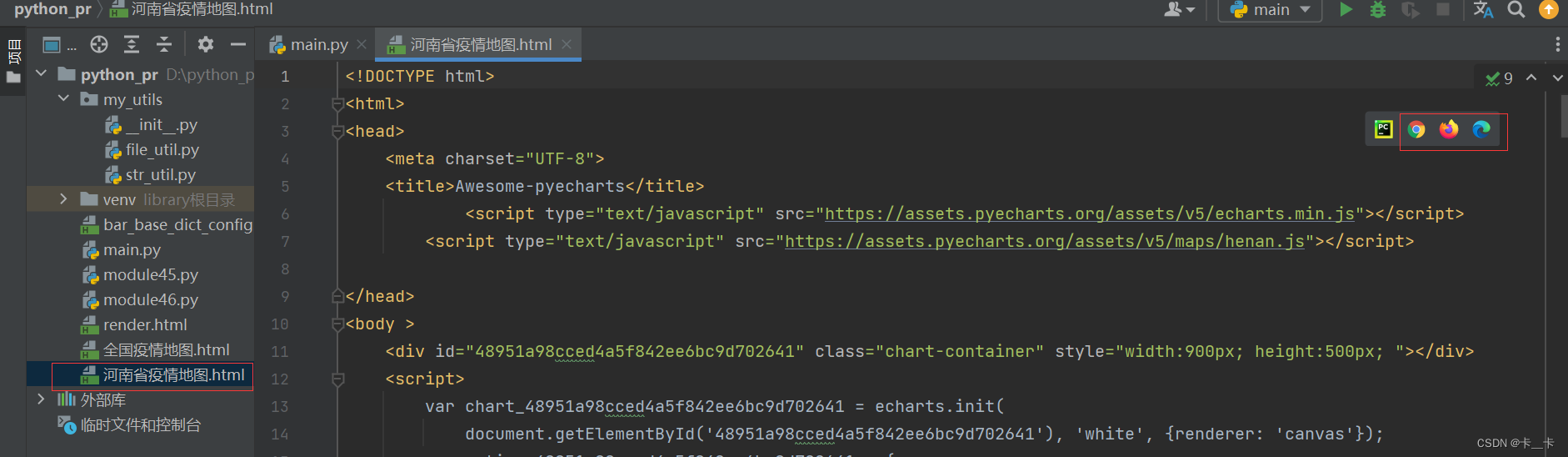
Task: Click the stop process button
Action: click(1443, 9)
